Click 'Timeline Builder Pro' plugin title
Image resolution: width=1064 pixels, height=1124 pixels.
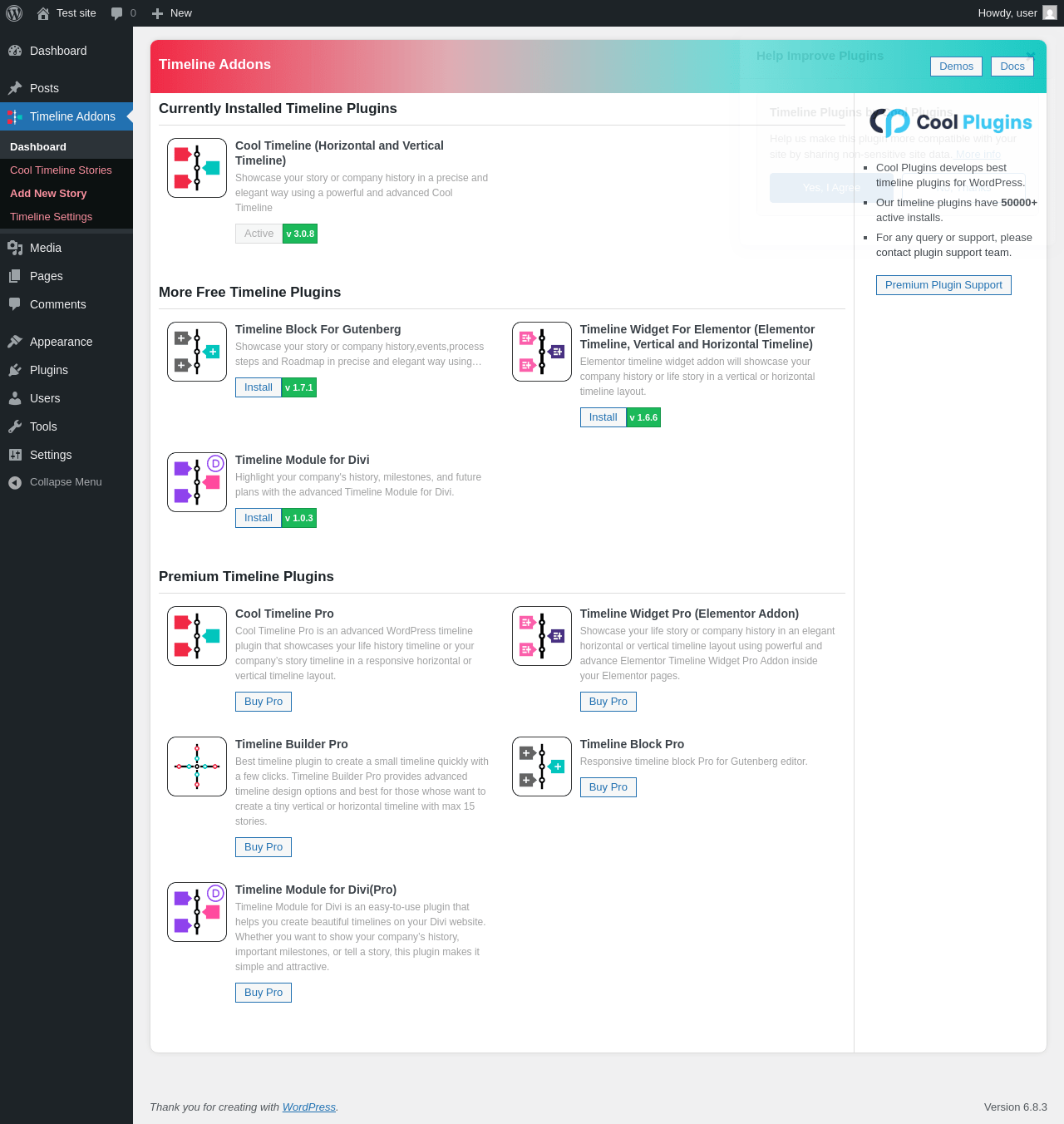(292, 744)
